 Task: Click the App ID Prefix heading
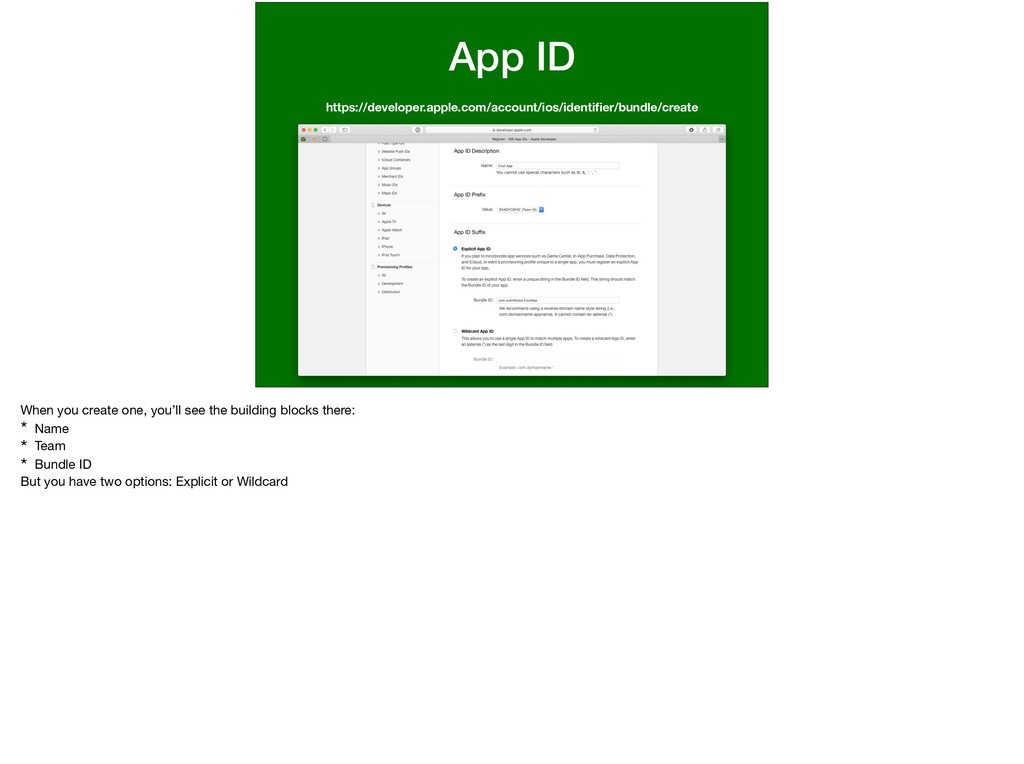(470, 195)
